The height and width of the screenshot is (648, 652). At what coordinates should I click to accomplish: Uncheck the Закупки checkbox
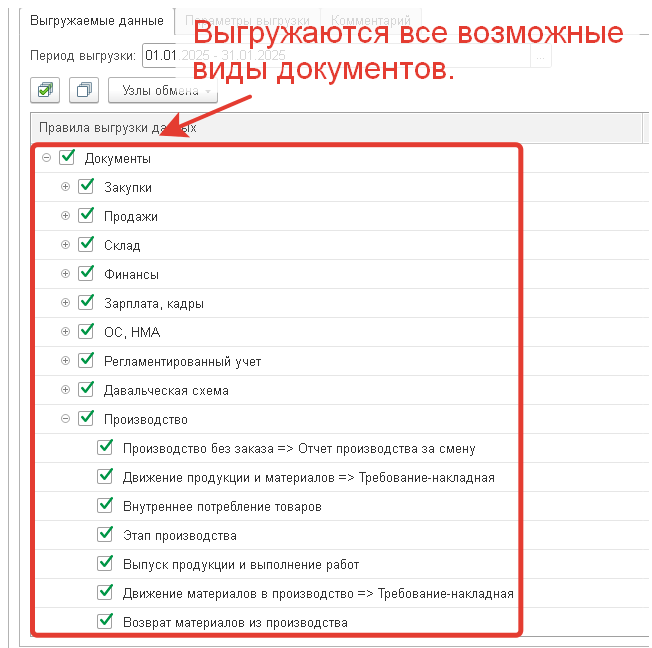pos(86,186)
